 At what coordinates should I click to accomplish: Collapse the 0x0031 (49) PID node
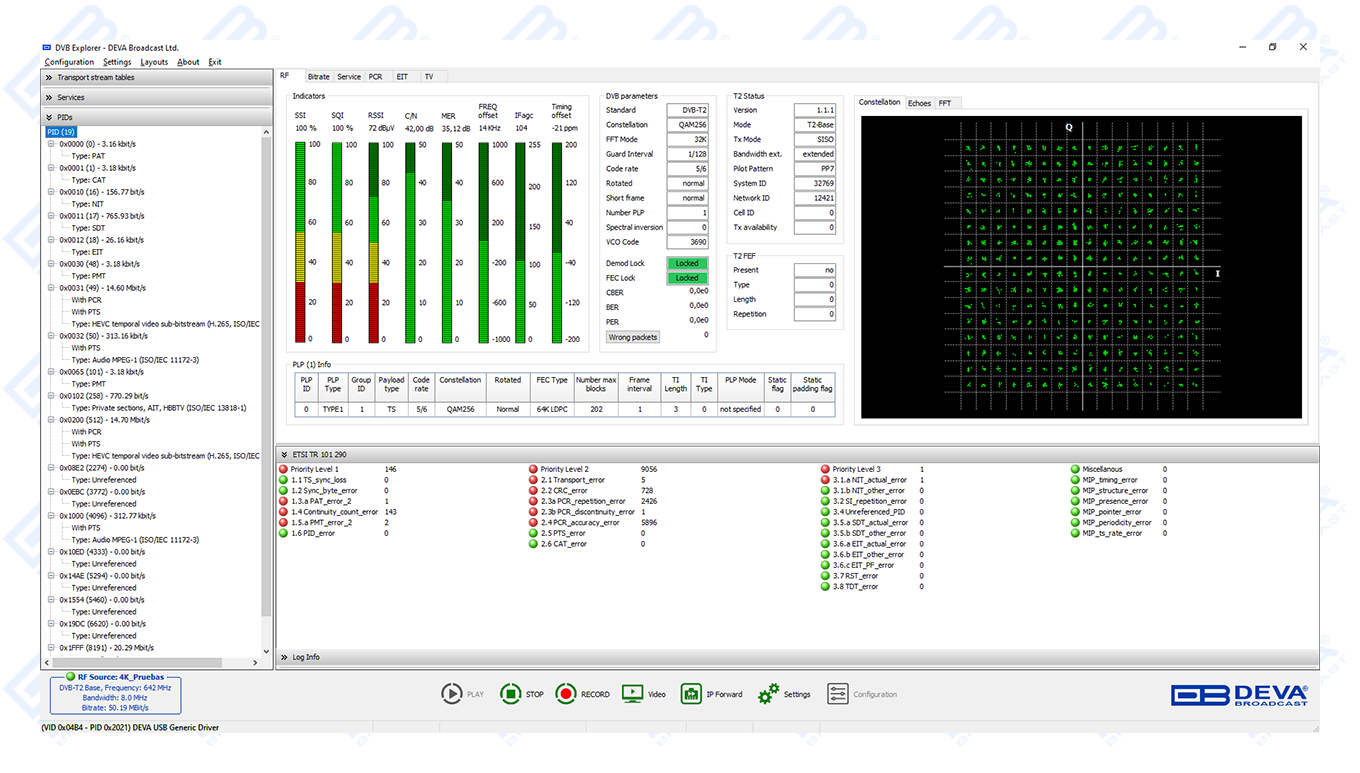[51, 288]
